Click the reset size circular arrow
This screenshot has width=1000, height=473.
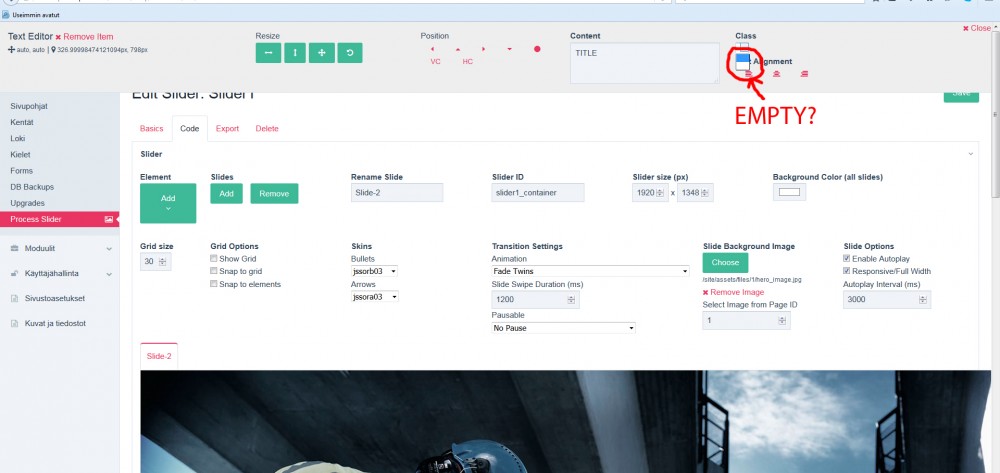pos(349,53)
